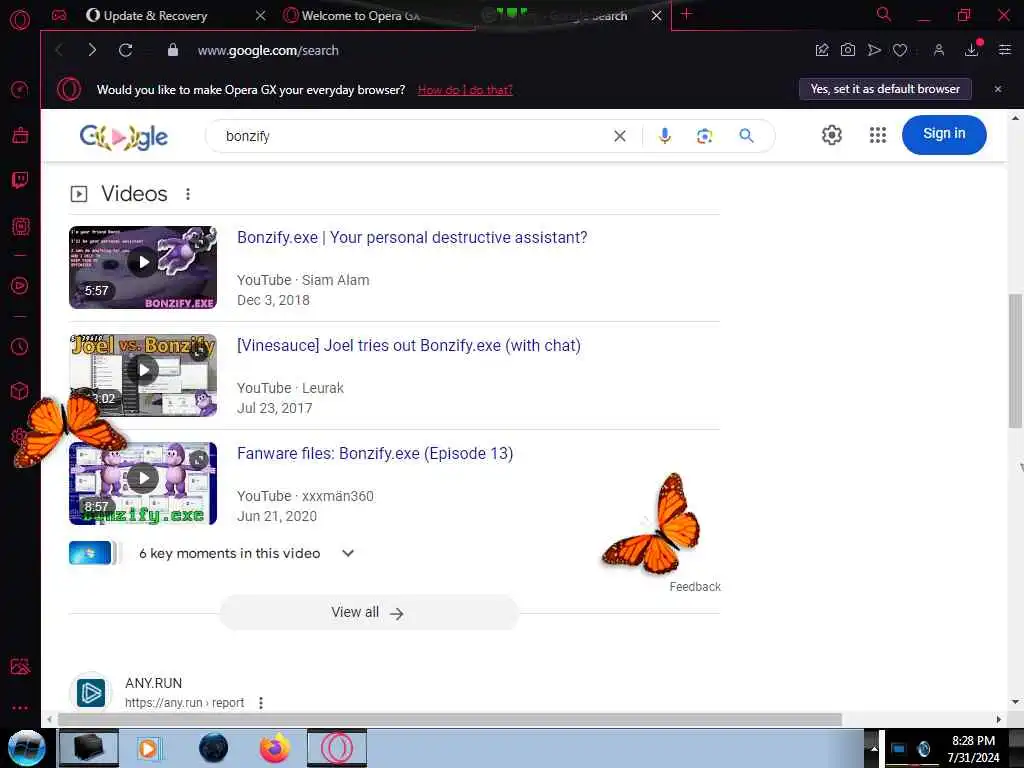Open sidebar three-dots setup

pyautogui.click(x=20, y=707)
